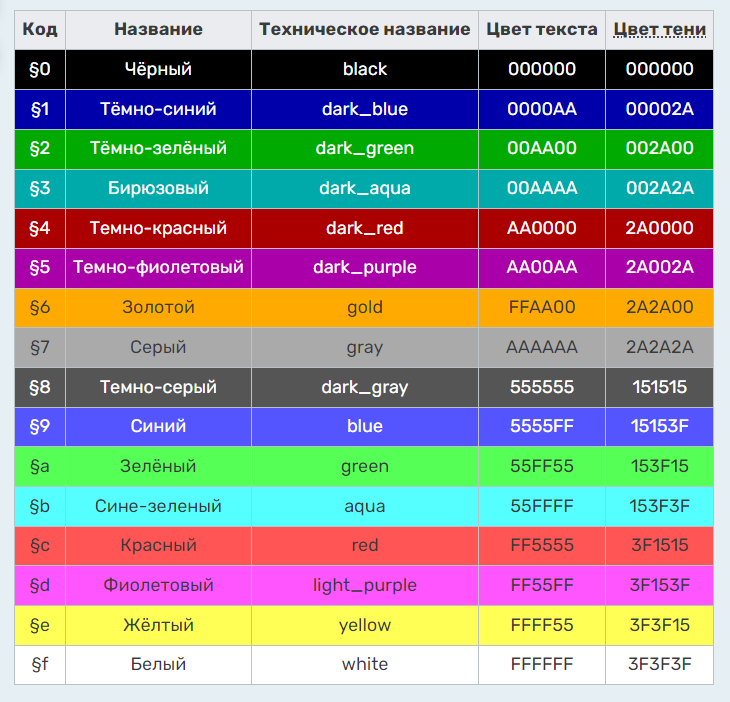Image resolution: width=730 pixels, height=702 pixels.
Task: Select the §a green code cell
Action: point(40,466)
